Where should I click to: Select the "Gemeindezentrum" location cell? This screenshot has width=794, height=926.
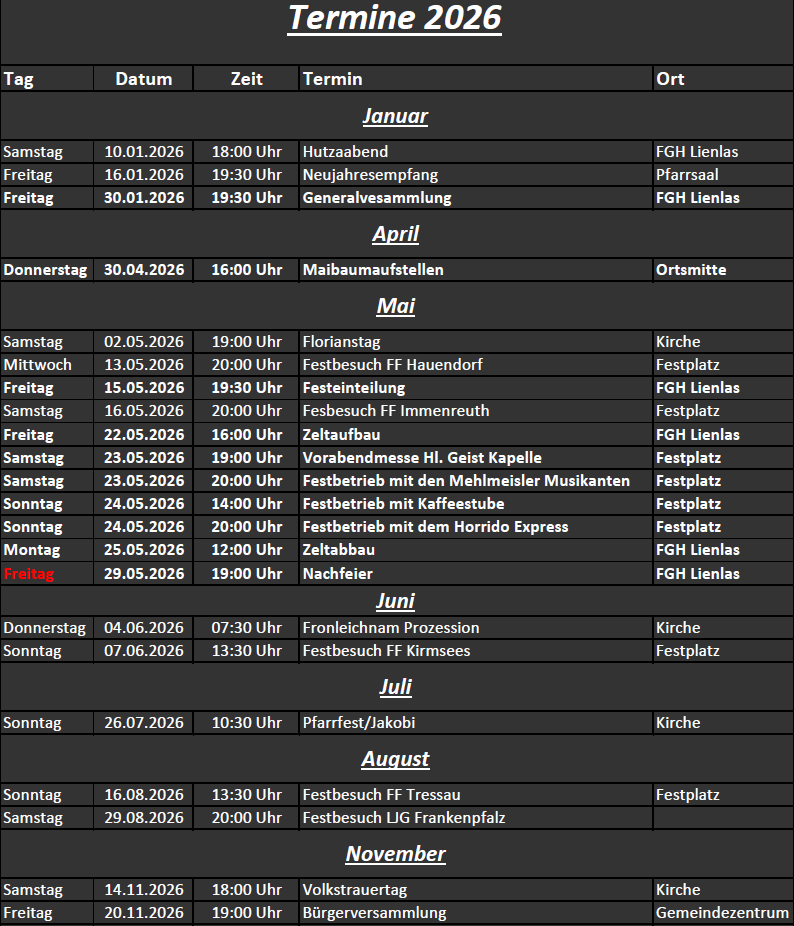point(722,913)
